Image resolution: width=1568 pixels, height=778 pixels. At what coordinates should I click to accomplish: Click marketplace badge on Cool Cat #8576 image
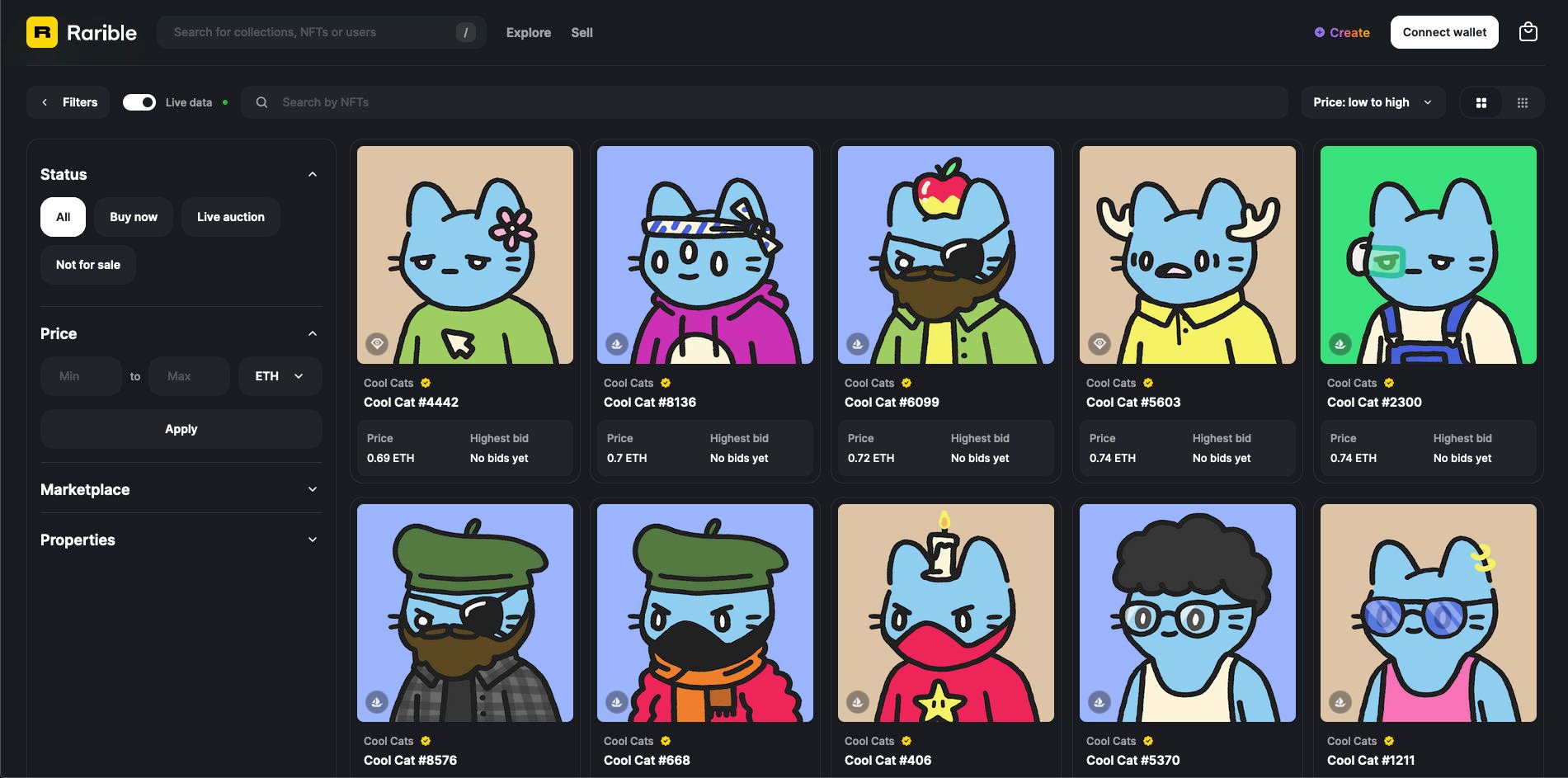[377, 702]
